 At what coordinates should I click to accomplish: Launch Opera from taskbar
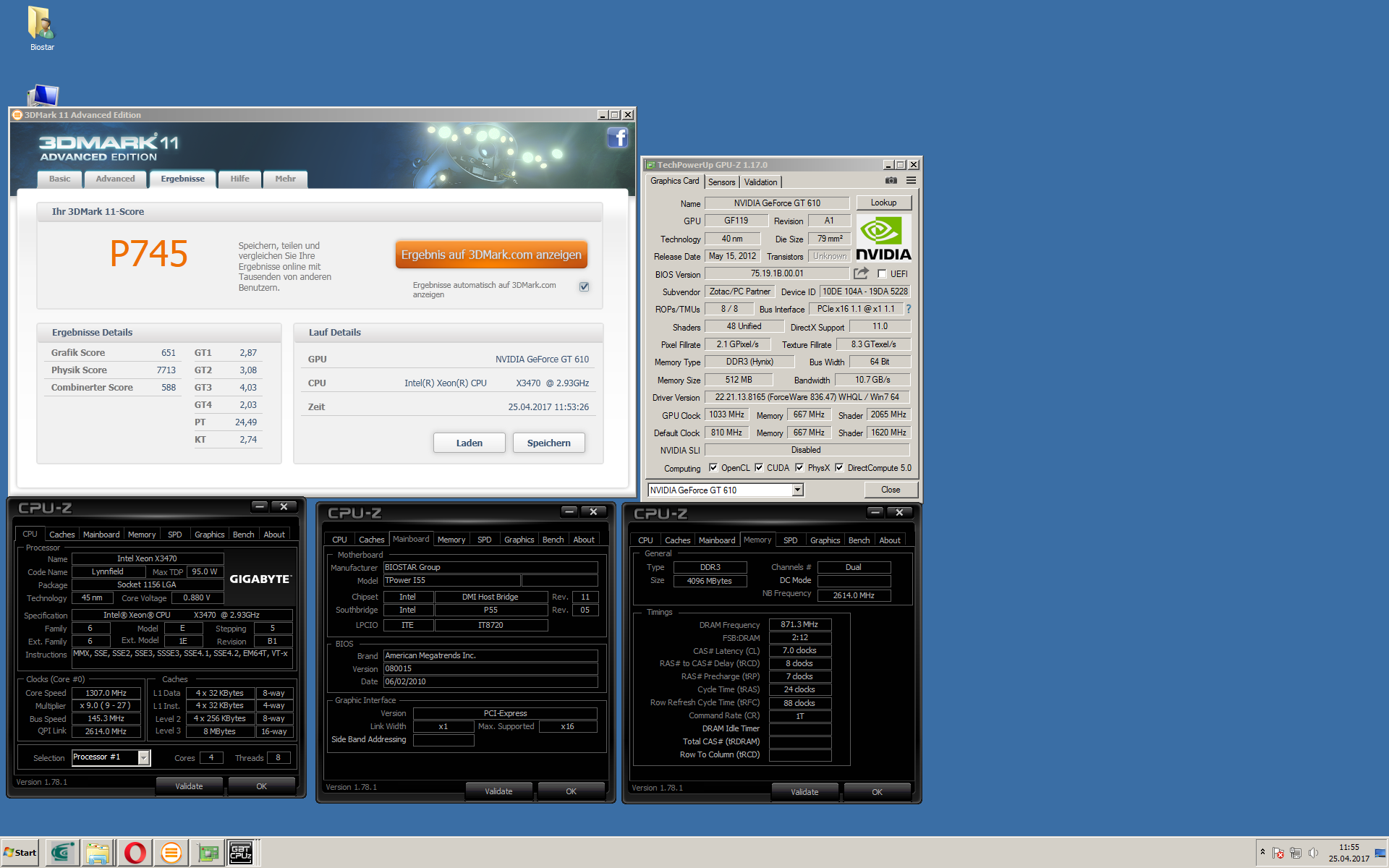[x=135, y=853]
